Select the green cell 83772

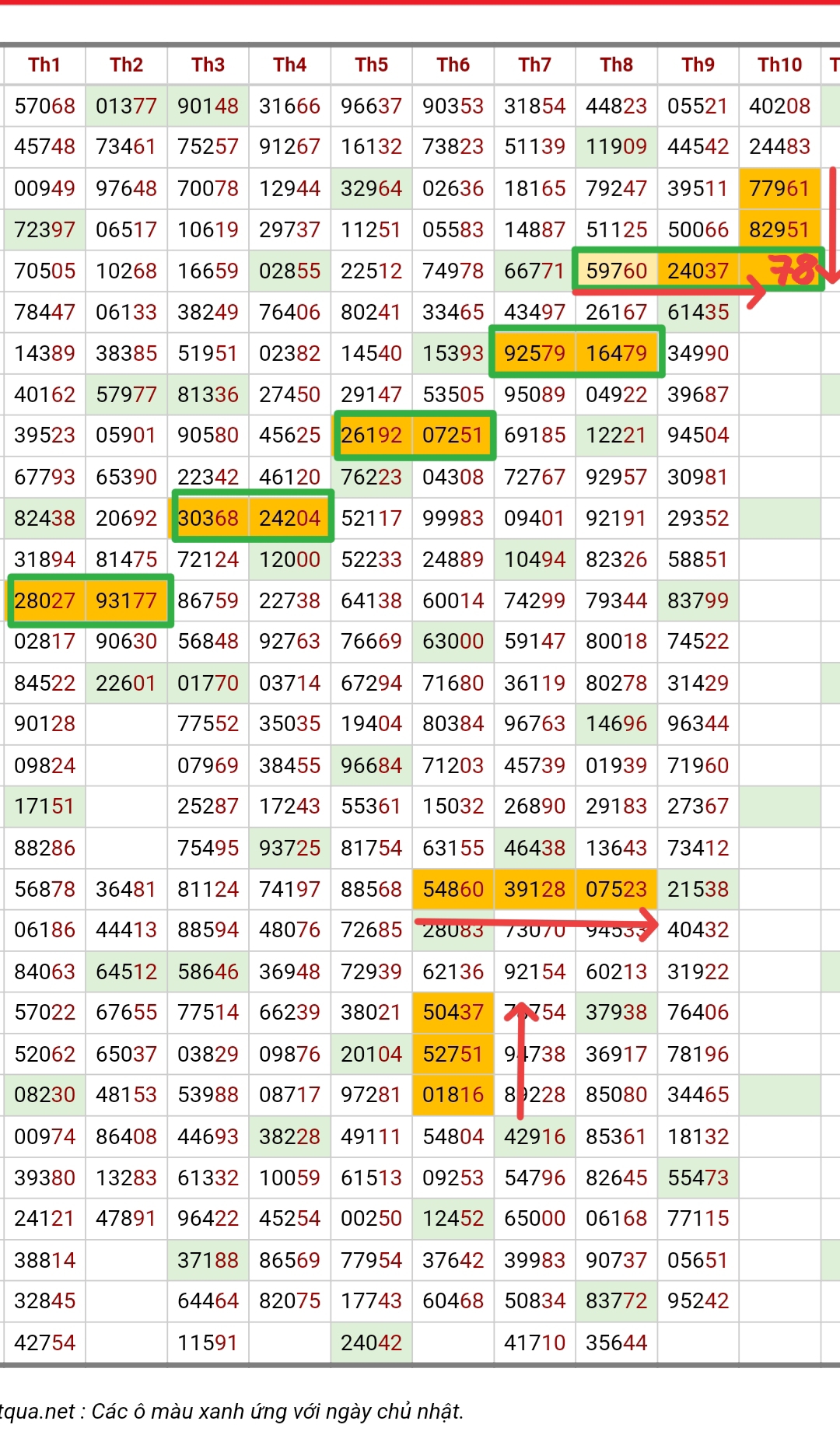(616, 1300)
